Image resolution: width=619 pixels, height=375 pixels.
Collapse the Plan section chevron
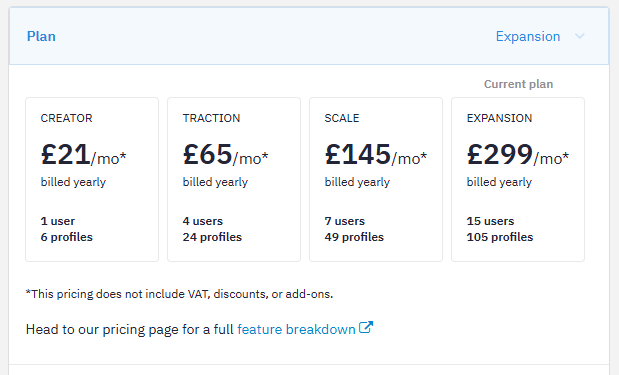coord(580,36)
